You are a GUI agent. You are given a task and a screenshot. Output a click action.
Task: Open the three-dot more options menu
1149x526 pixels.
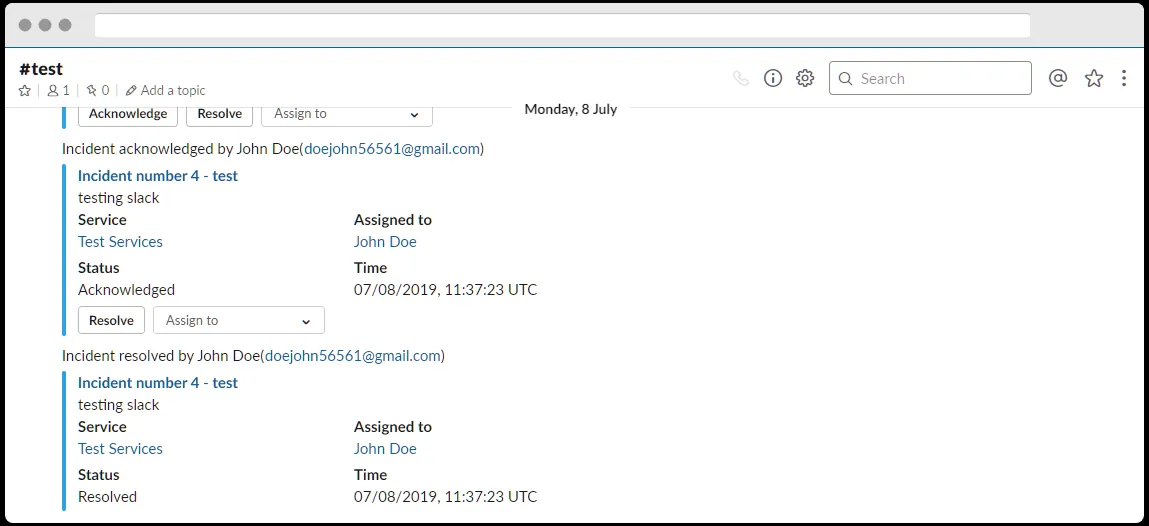click(1124, 78)
